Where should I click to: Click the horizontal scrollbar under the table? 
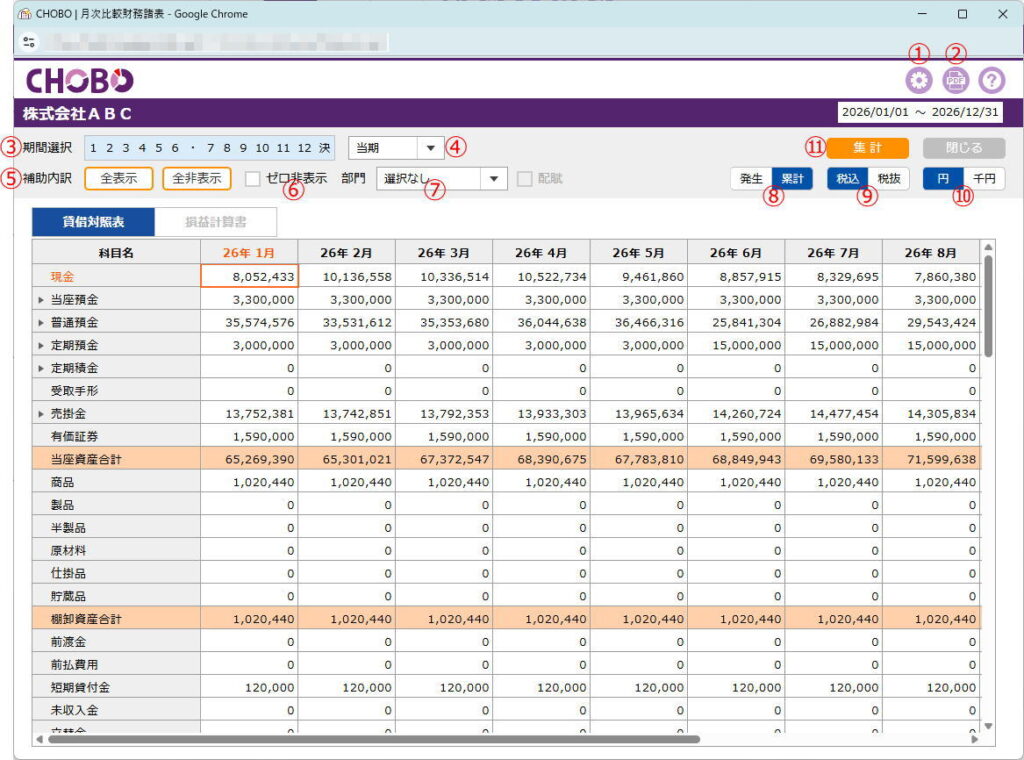click(x=370, y=739)
